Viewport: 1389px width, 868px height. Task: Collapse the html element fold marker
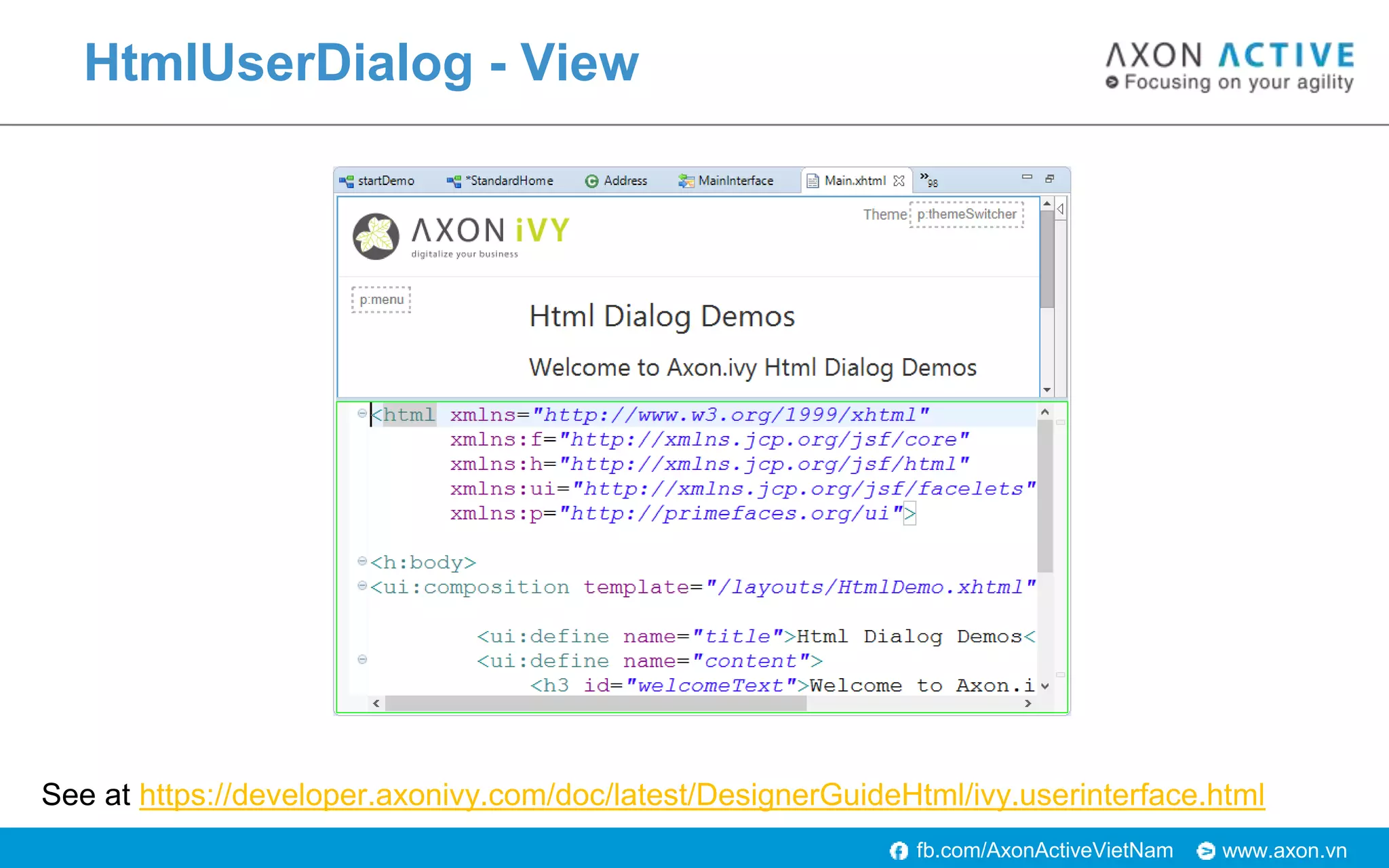(x=362, y=413)
